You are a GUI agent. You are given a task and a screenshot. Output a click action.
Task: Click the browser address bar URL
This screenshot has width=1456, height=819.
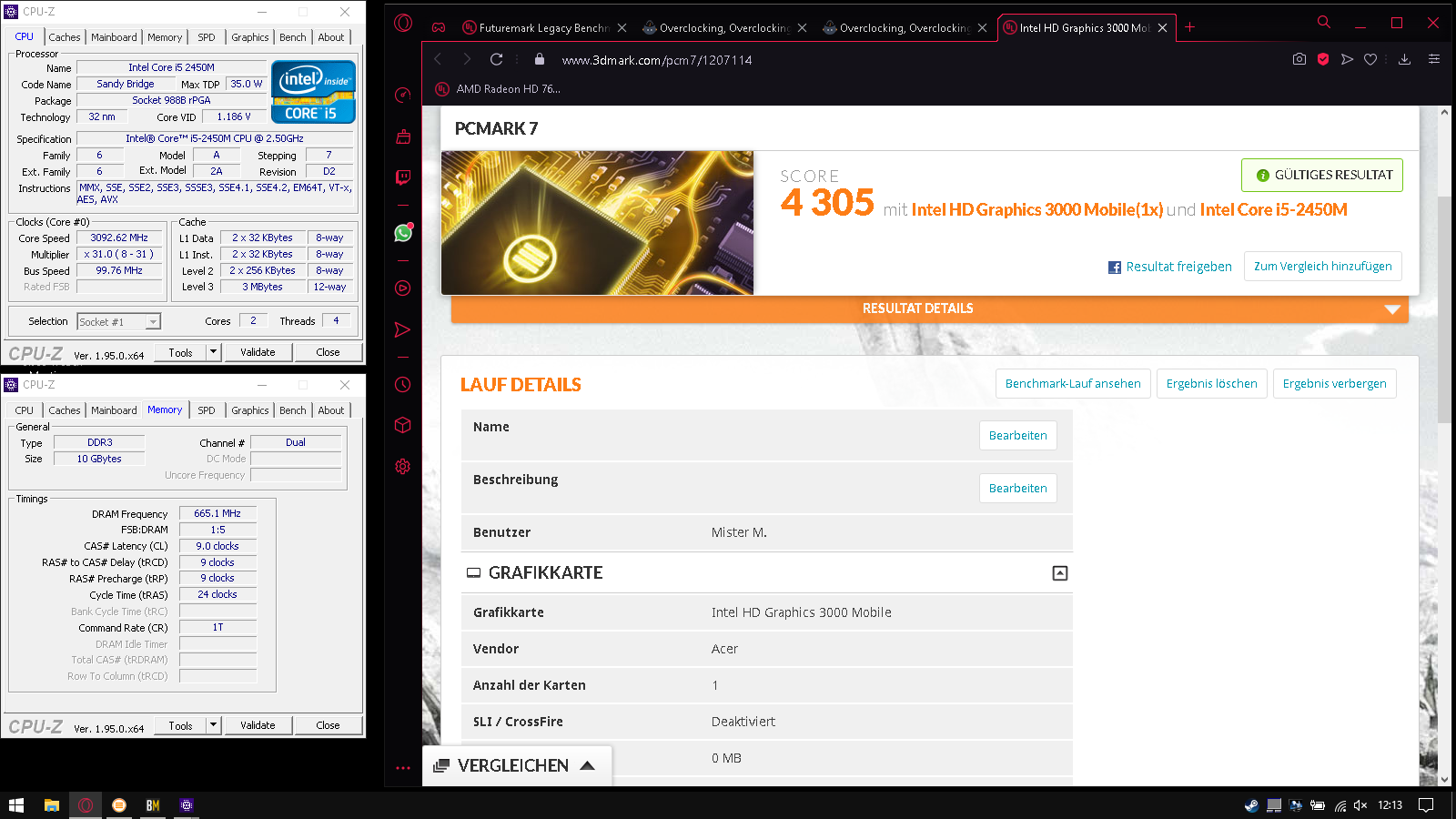click(657, 60)
